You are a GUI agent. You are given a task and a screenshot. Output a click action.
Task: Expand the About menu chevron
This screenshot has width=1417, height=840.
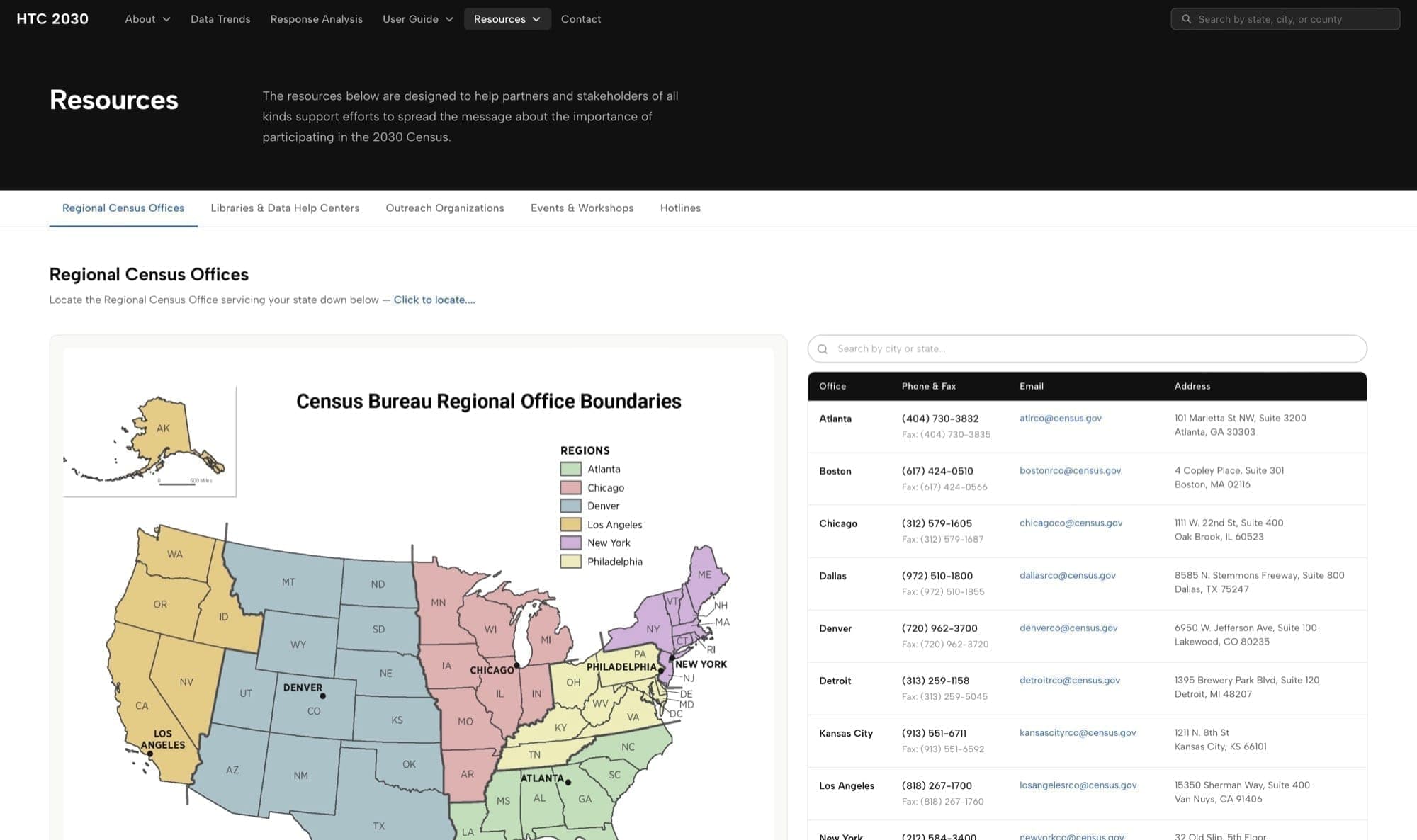(166, 19)
